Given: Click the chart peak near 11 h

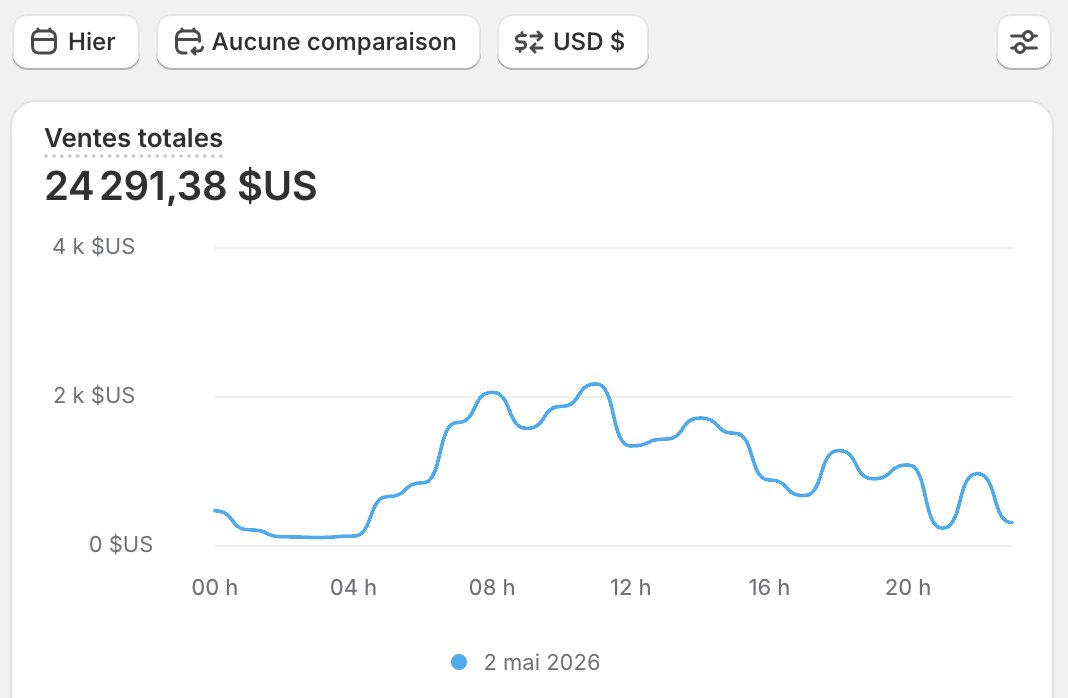Looking at the screenshot, I should point(595,385).
